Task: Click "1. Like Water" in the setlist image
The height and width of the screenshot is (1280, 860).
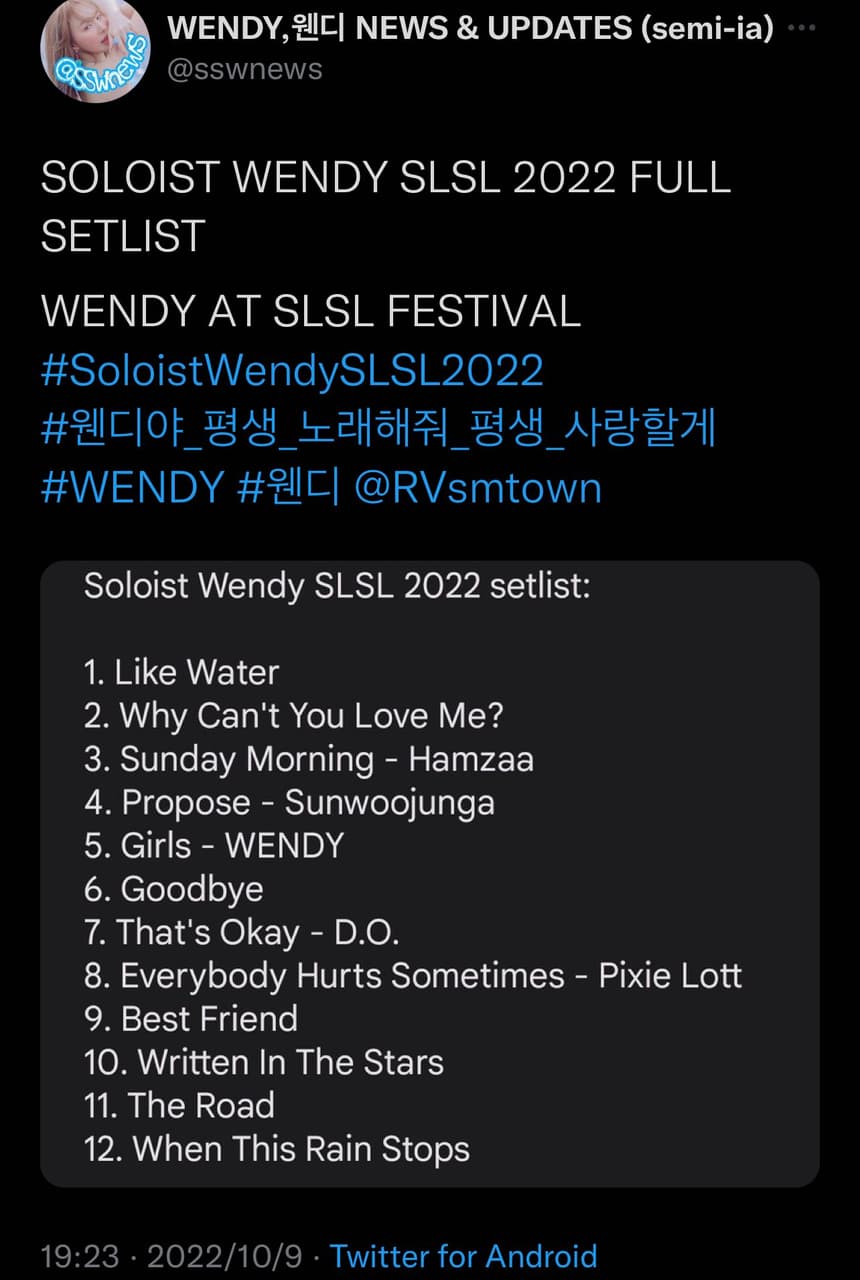Action: [x=181, y=672]
